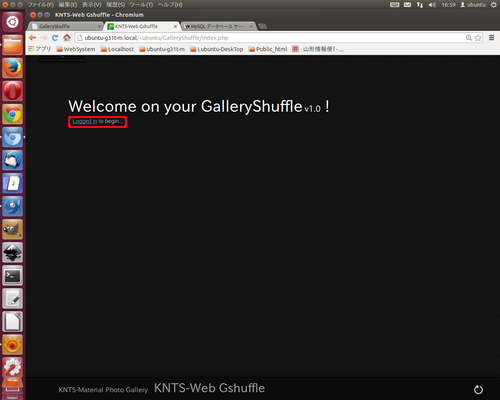This screenshot has width=500, height=400.
Task: Open the Public_html bookmark folder
Action: point(268,49)
